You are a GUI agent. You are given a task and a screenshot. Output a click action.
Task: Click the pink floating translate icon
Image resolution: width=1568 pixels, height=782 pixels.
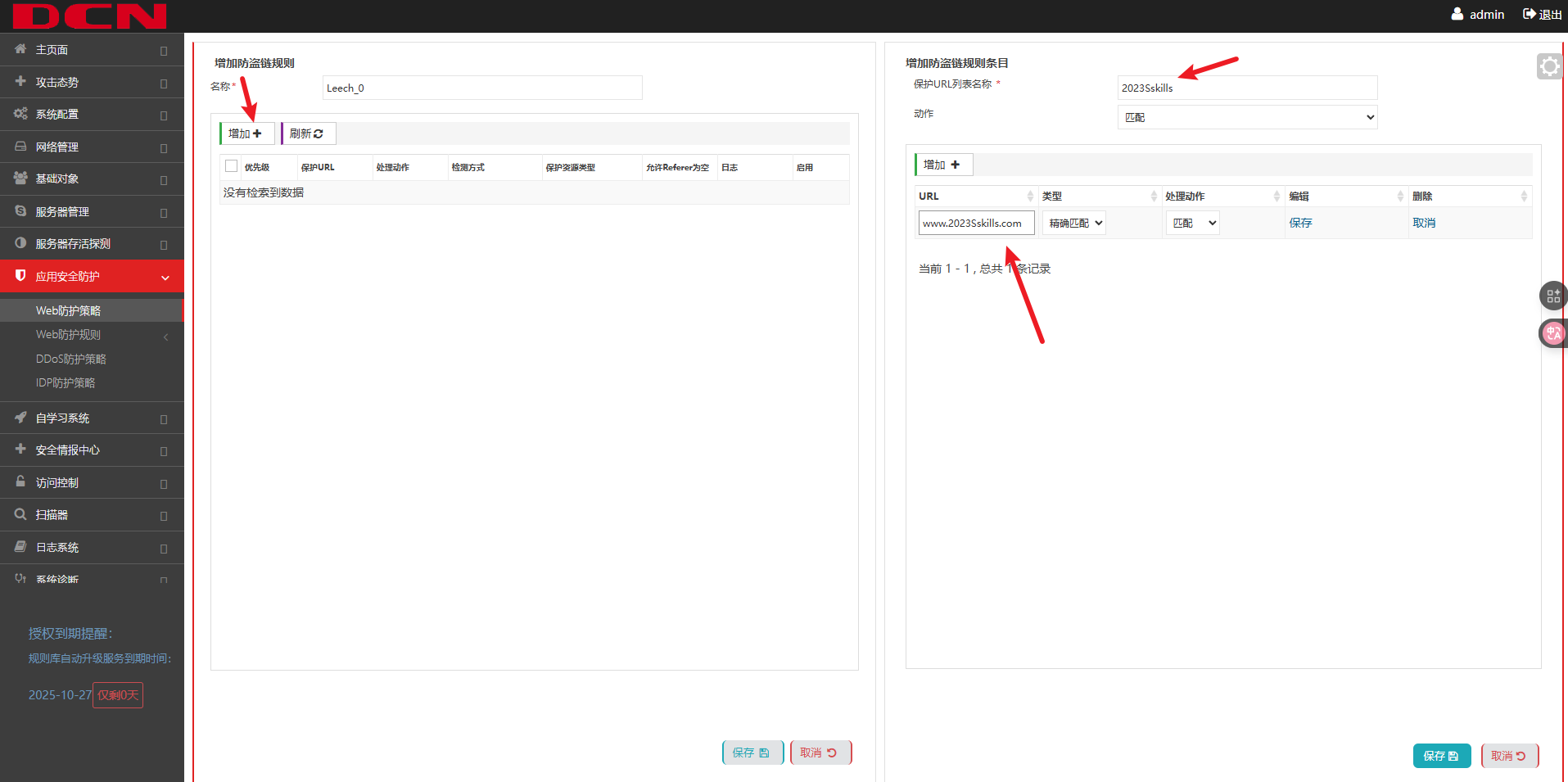(x=1553, y=333)
